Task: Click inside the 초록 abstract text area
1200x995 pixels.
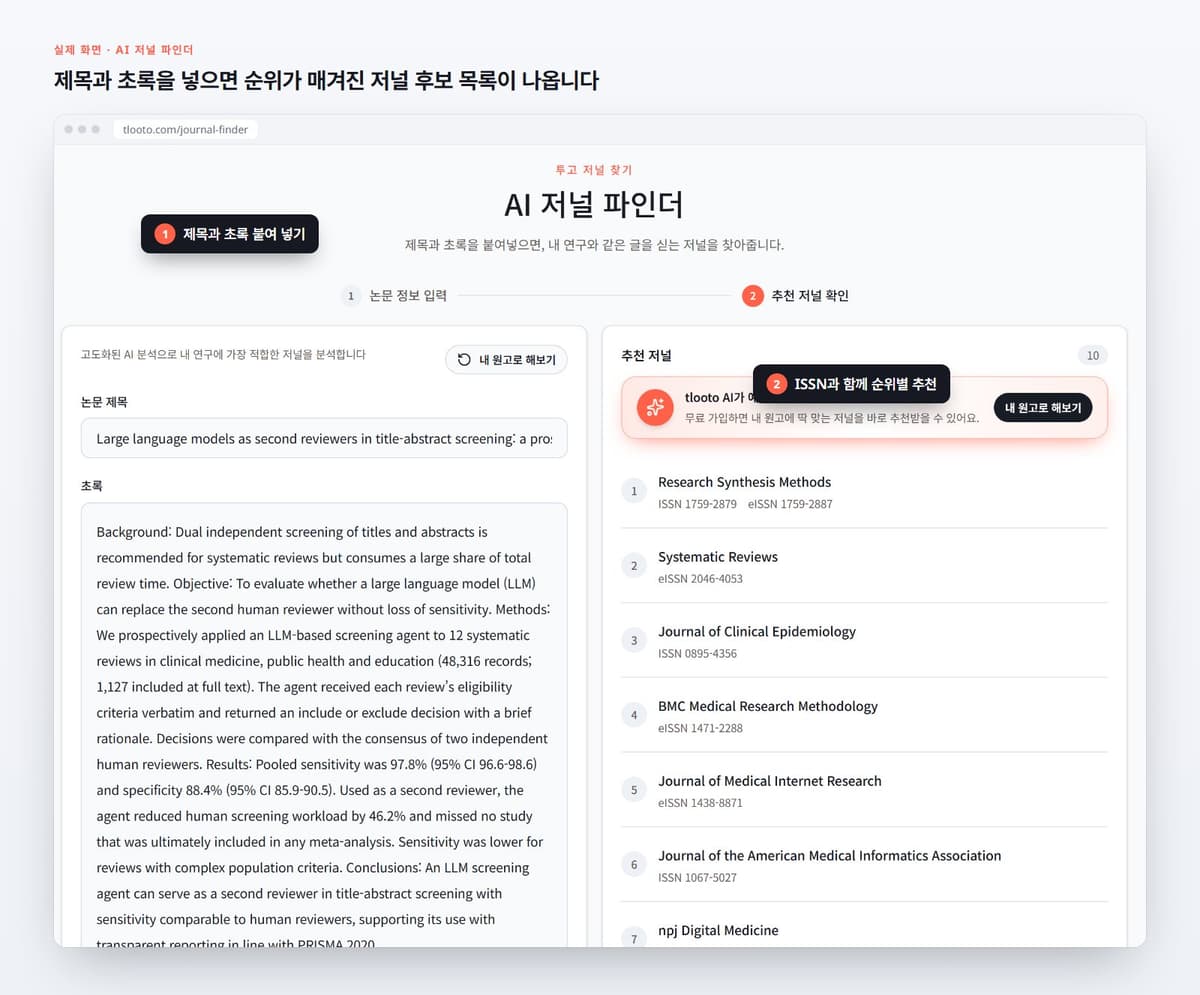Action: pyautogui.click(x=324, y=724)
